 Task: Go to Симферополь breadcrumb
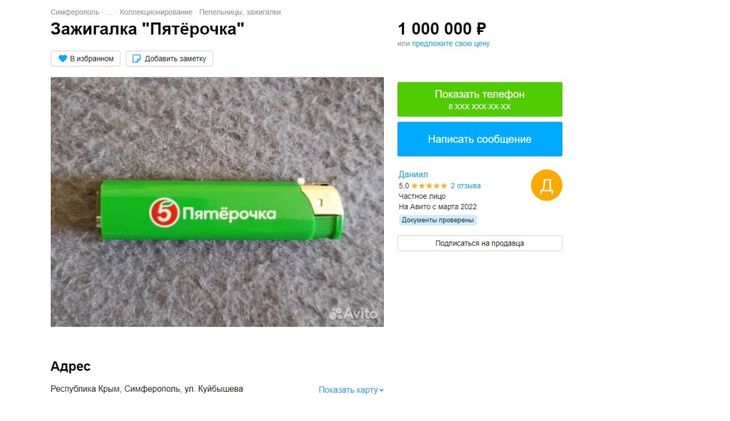pos(75,12)
